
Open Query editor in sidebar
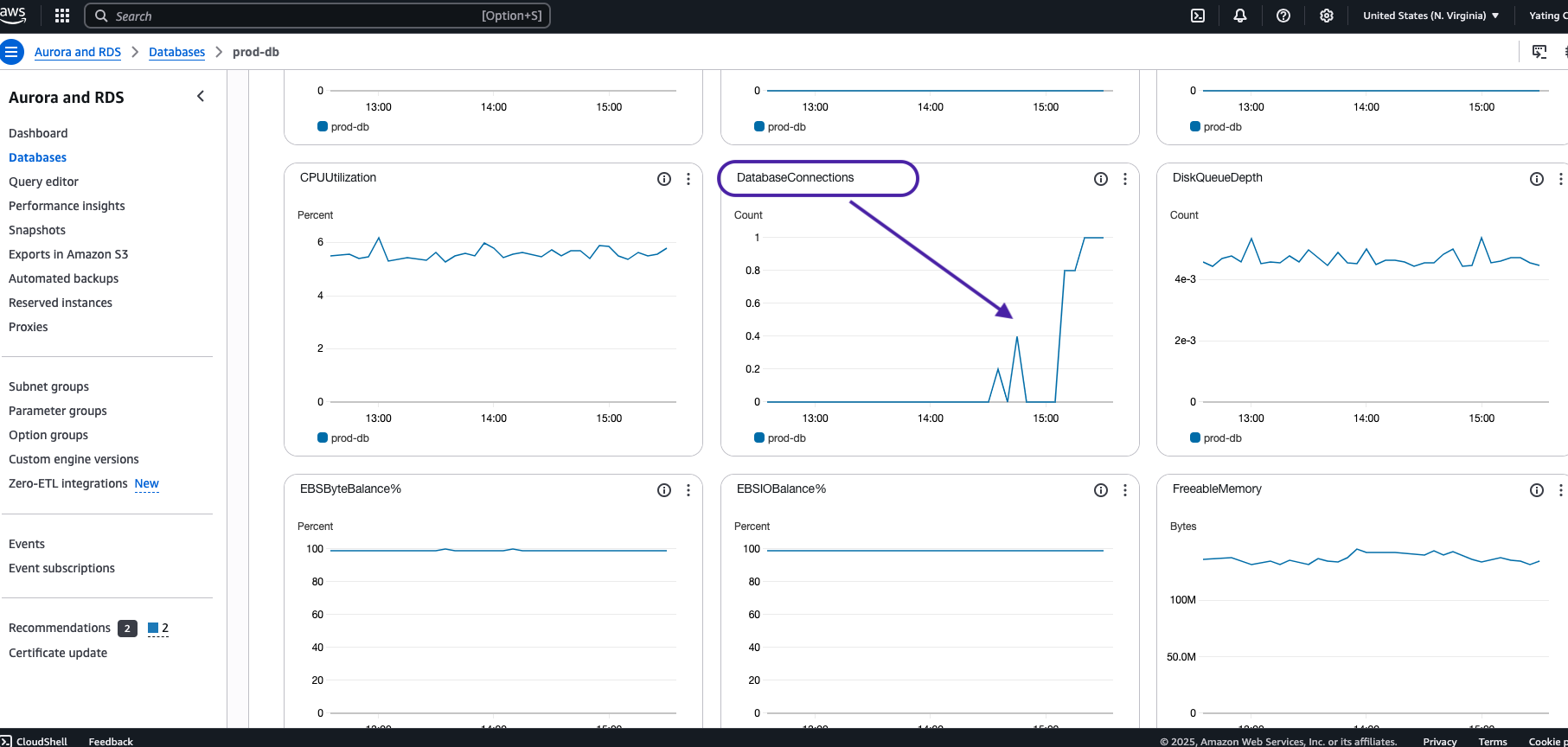(43, 182)
